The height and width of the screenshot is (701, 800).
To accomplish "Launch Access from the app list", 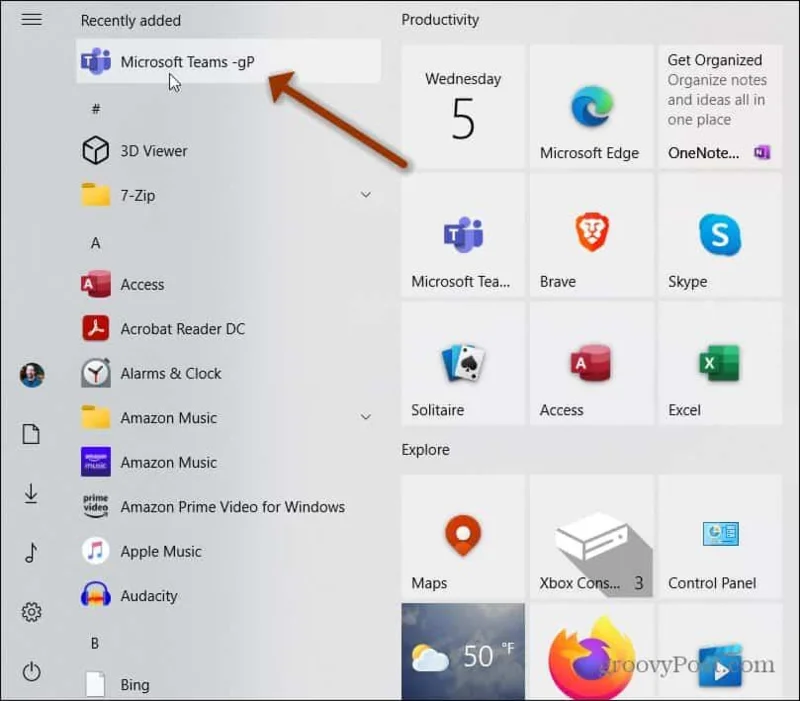I will pyautogui.click(x=228, y=284).
